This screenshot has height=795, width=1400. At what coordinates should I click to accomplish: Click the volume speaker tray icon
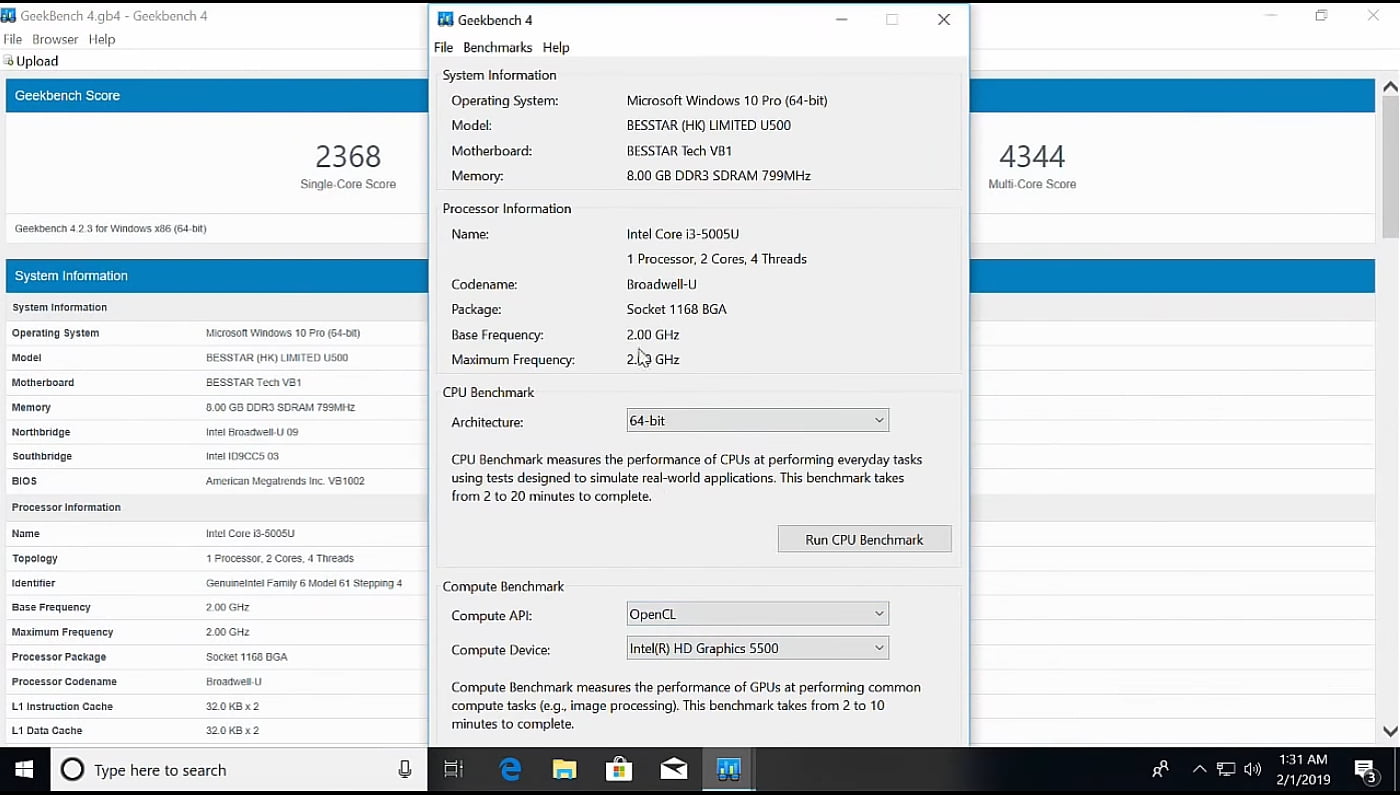pos(1252,769)
